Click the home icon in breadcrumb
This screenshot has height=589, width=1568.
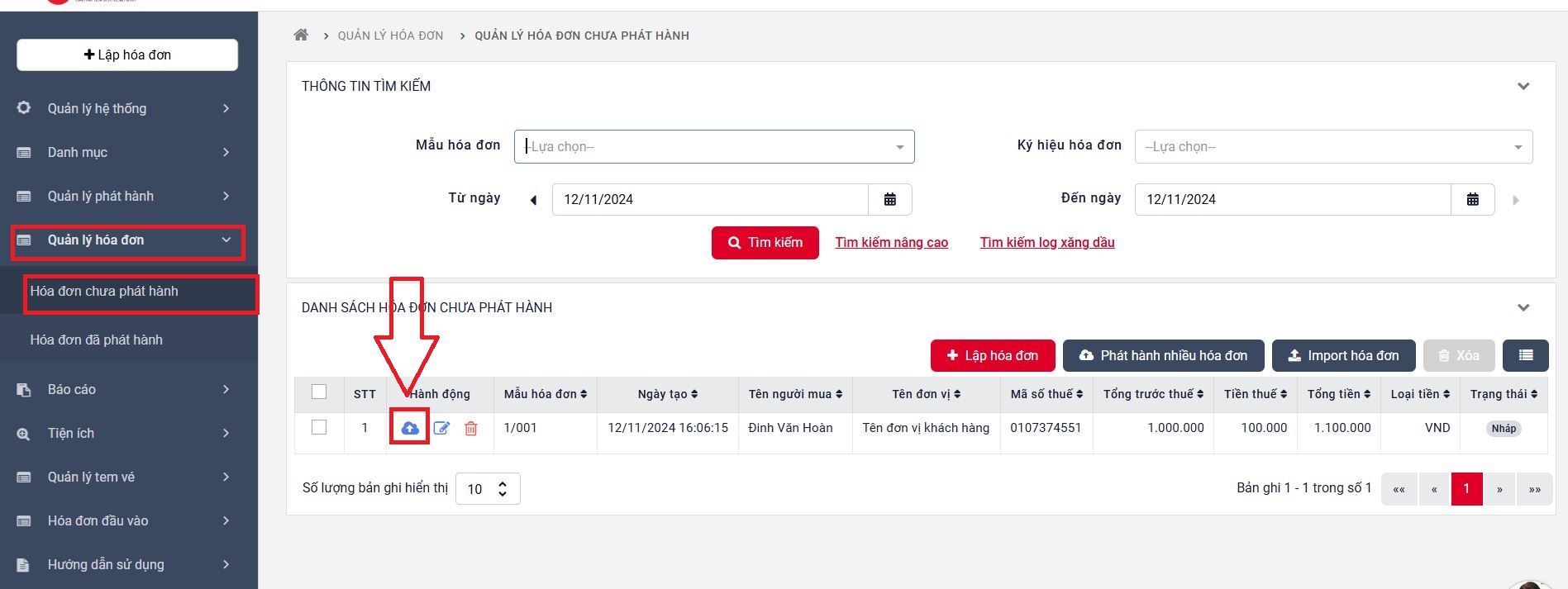301,35
